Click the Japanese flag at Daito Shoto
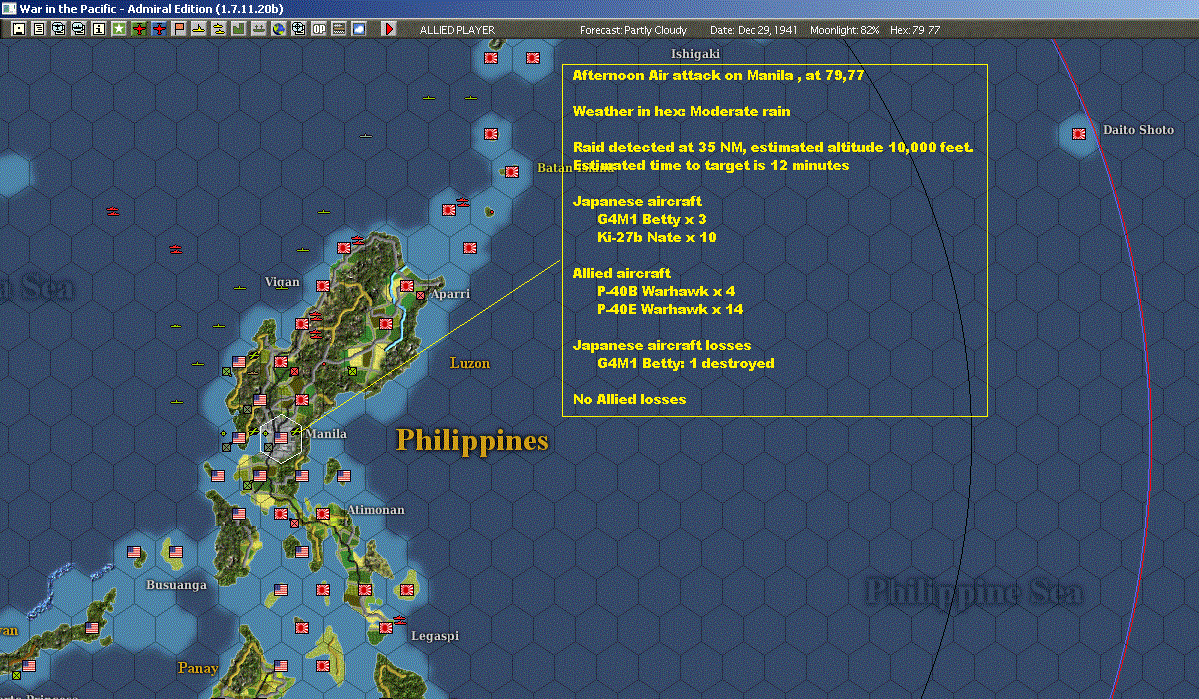This screenshot has width=1199, height=699. coord(1079,134)
